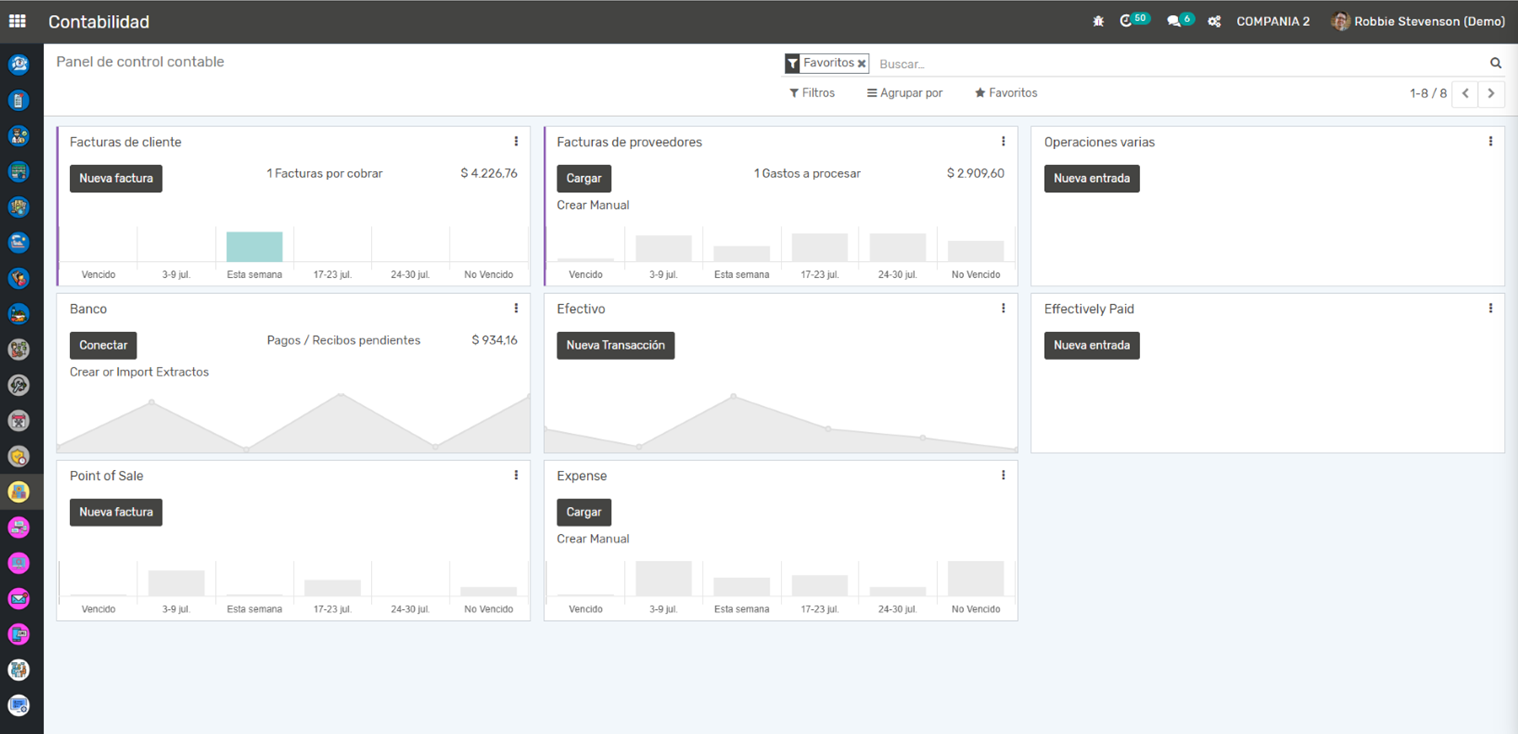Viewport: 1518px width, 734px height.
Task: Expand the Agrupar por dropdown
Action: 904,93
